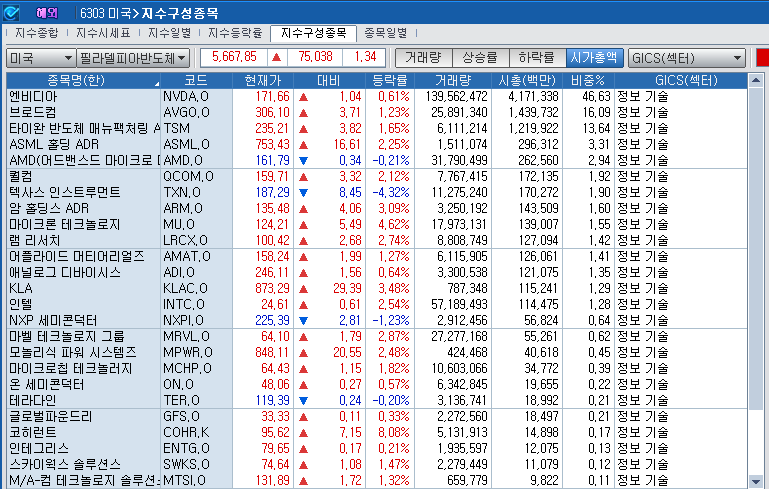The width and height of the screenshot is (769, 489).
Task: Click 코히런트 change rate 8.08%
Action: pyautogui.click(x=393, y=433)
